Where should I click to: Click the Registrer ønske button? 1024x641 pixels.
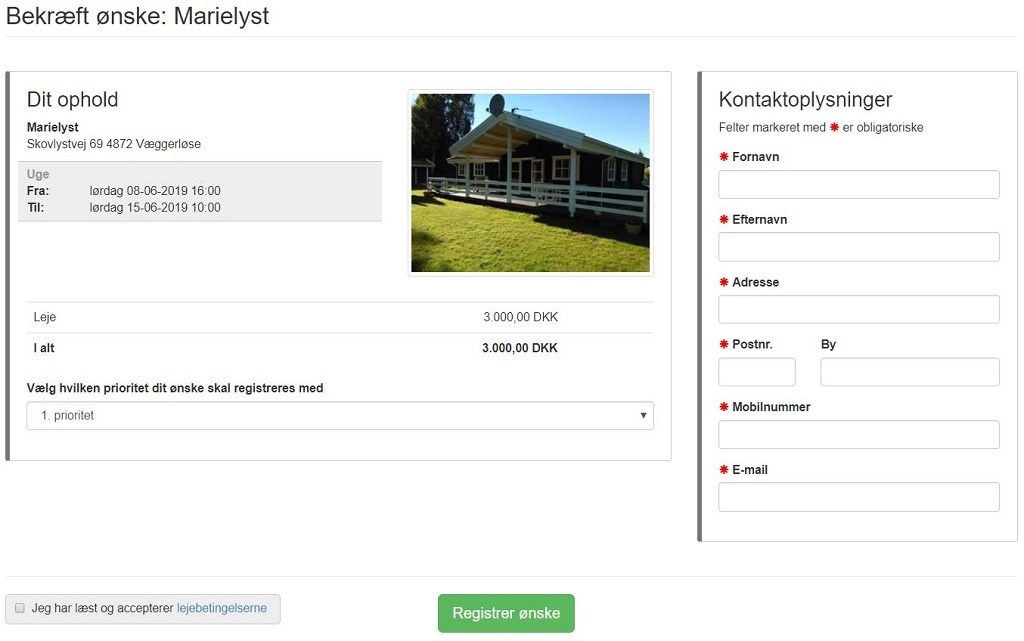coord(506,613)
